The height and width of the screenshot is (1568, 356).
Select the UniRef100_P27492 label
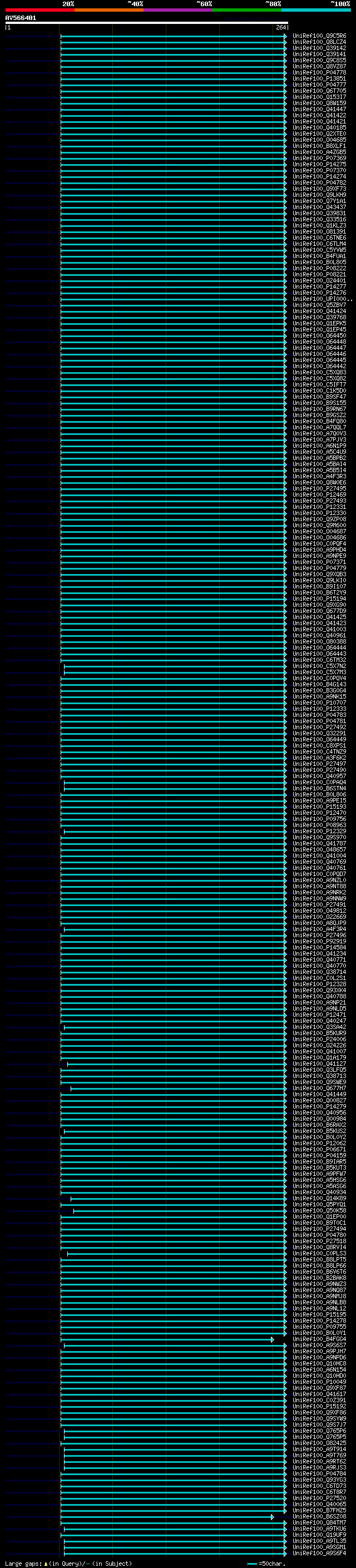(319, 728)
